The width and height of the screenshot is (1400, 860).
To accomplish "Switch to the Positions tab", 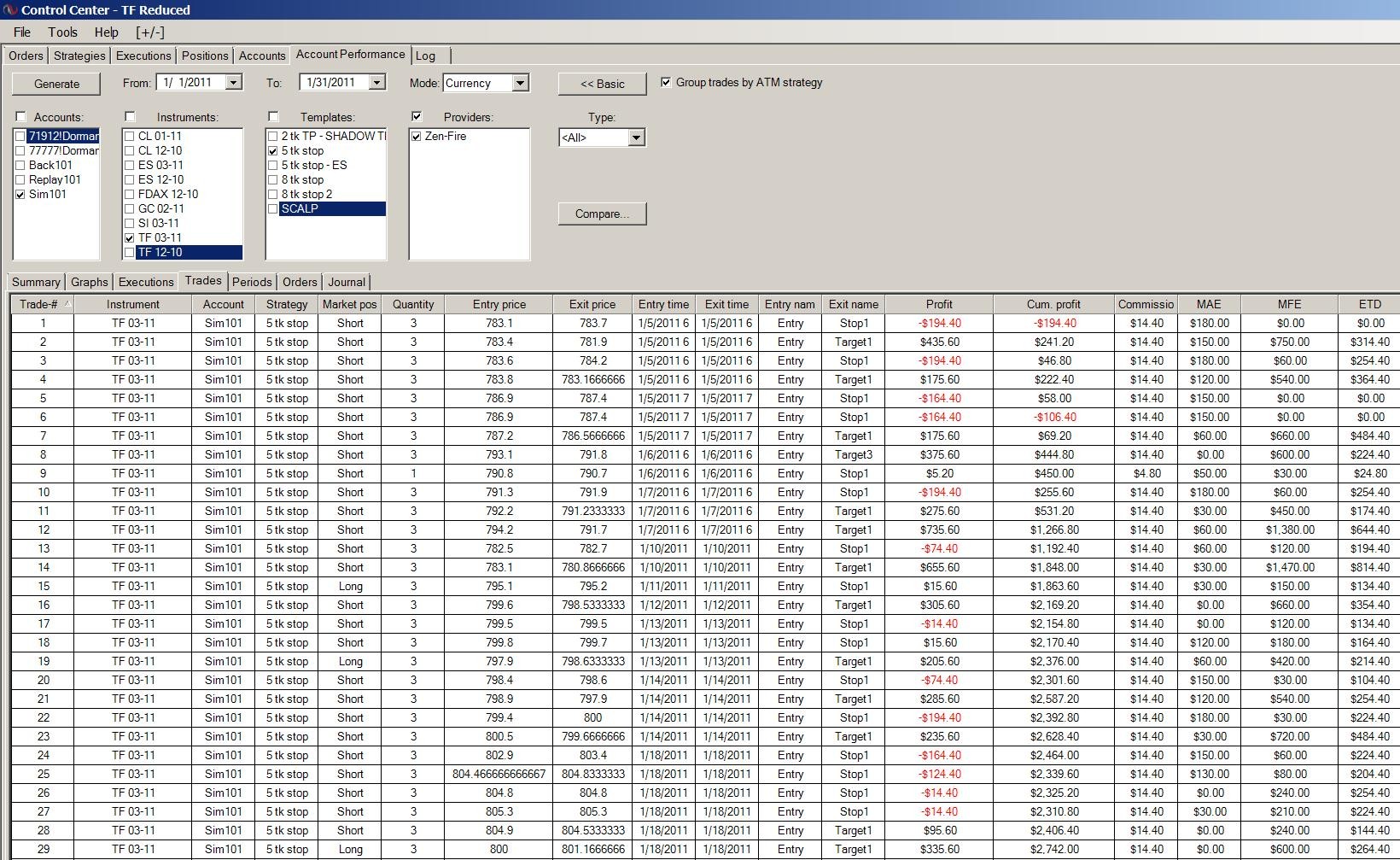I will (205, 56).
